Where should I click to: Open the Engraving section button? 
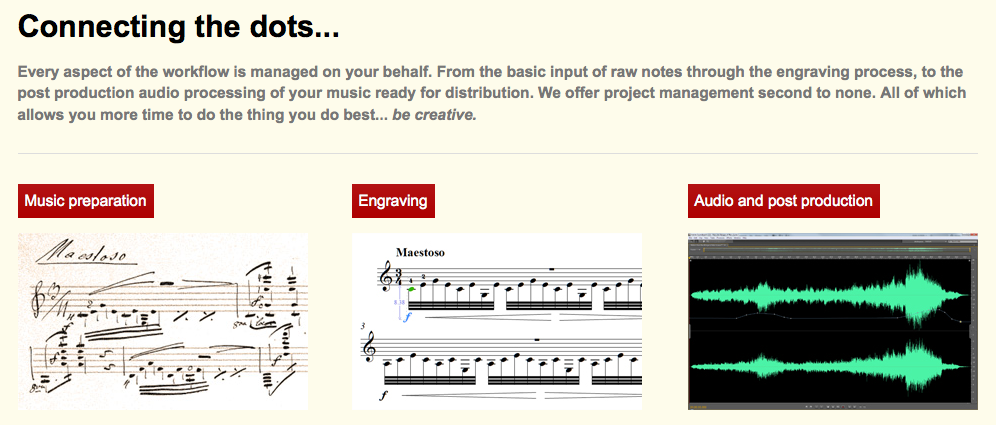(393, 201)
